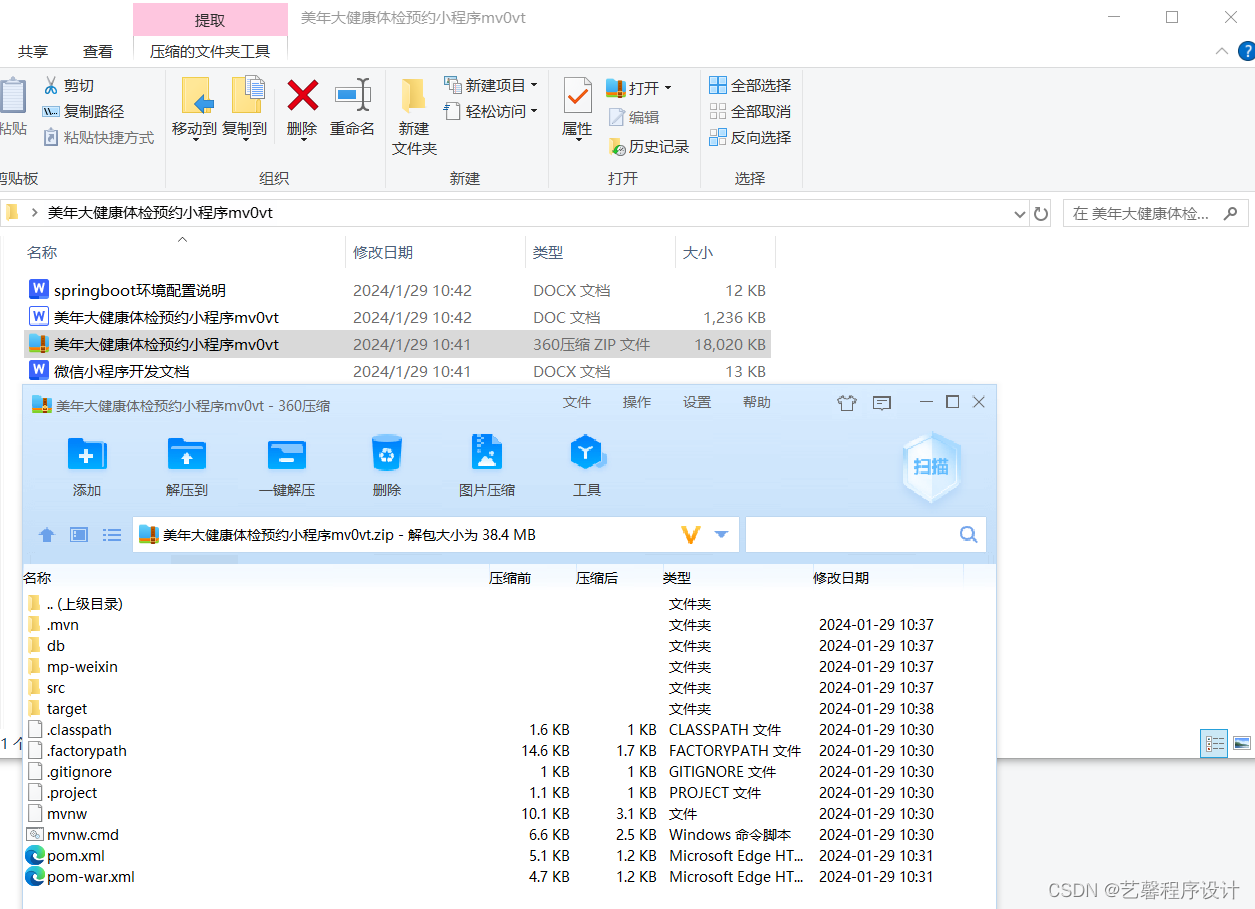1255x909 pixels.
Task: Open the Help (帮助) menu in 360压缩
Action: point(757,402)
